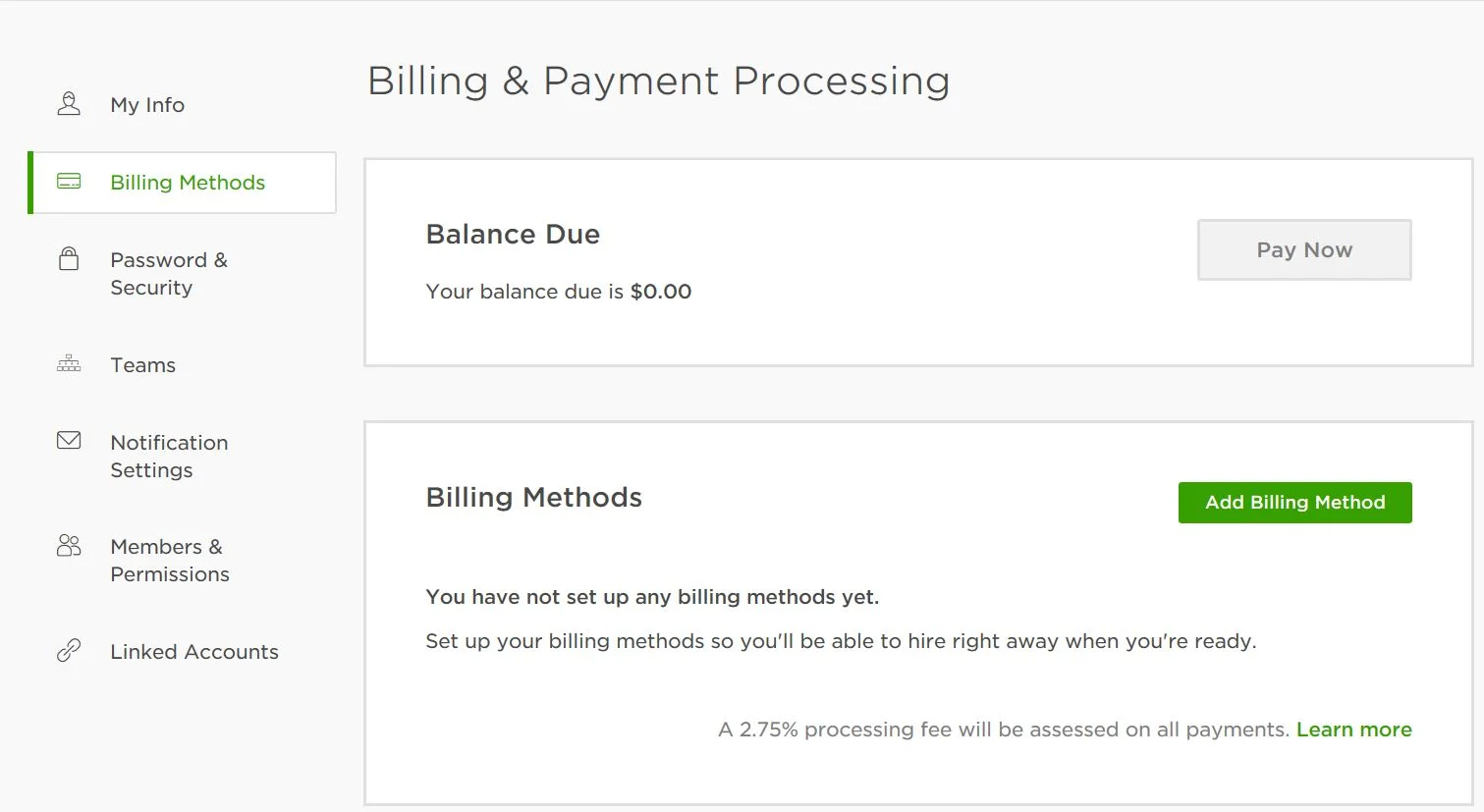The width and height of the screenshot is (1484, 812).
Task: Click the Pay Now button
Action: pos(1304,249)
